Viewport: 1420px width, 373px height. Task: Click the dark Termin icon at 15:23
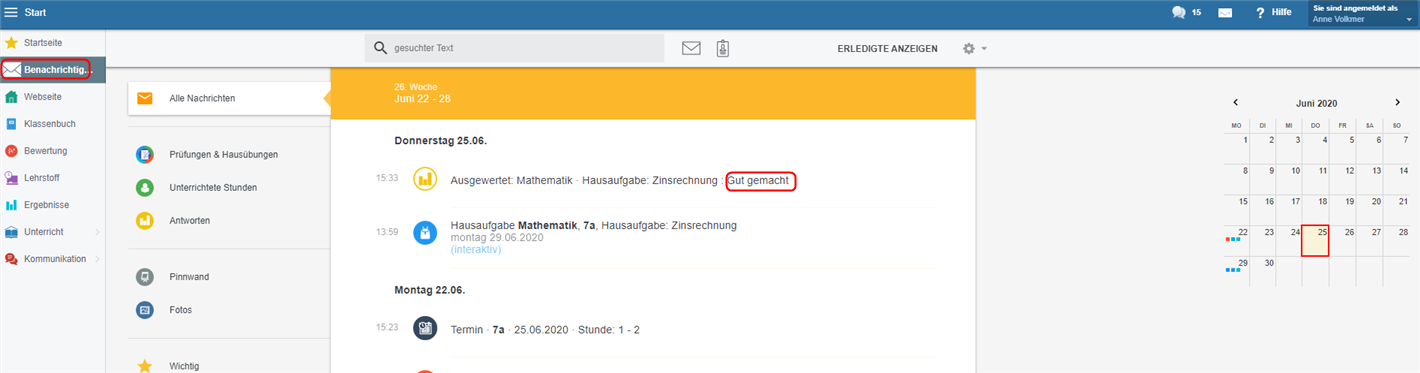(x=425, y=327)
